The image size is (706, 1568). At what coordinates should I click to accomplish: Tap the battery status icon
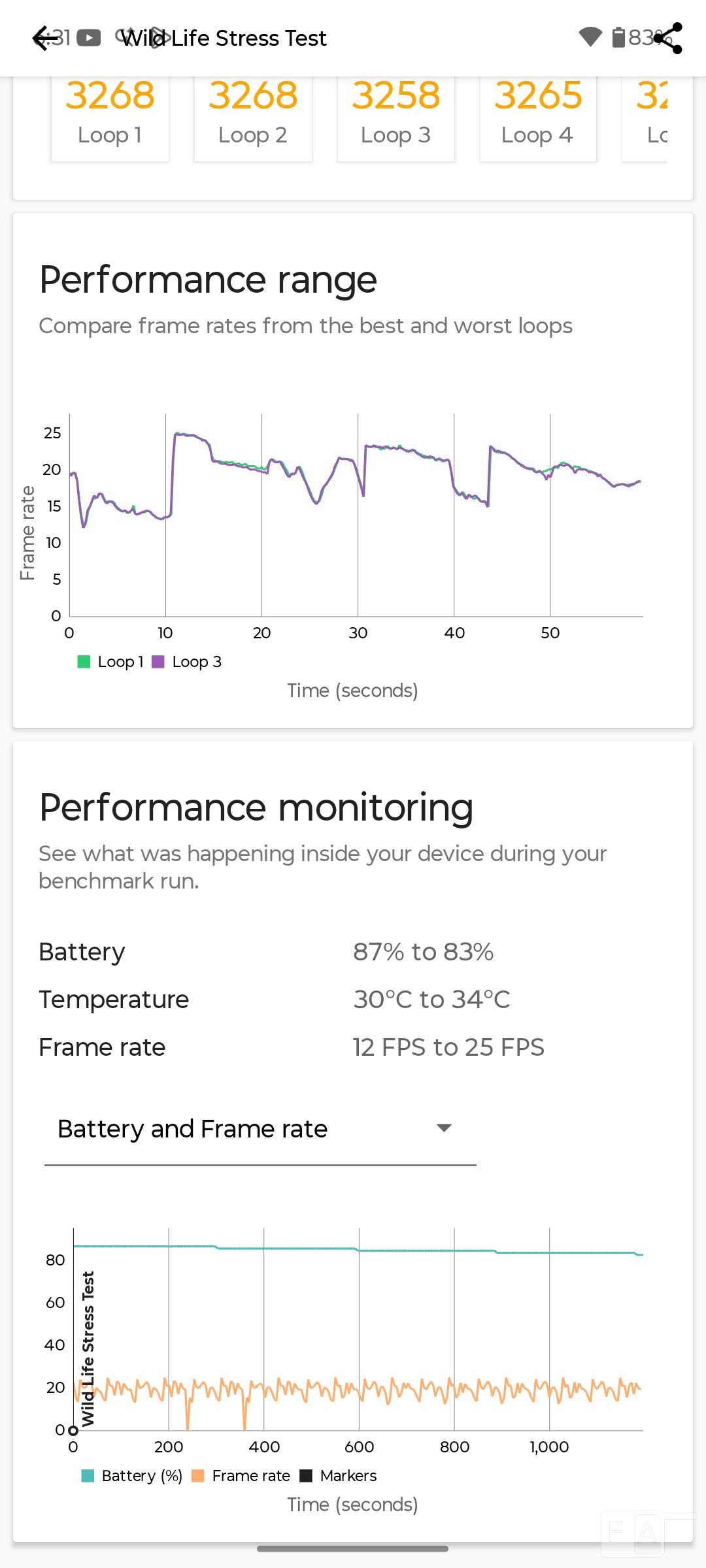pos(618,37)
